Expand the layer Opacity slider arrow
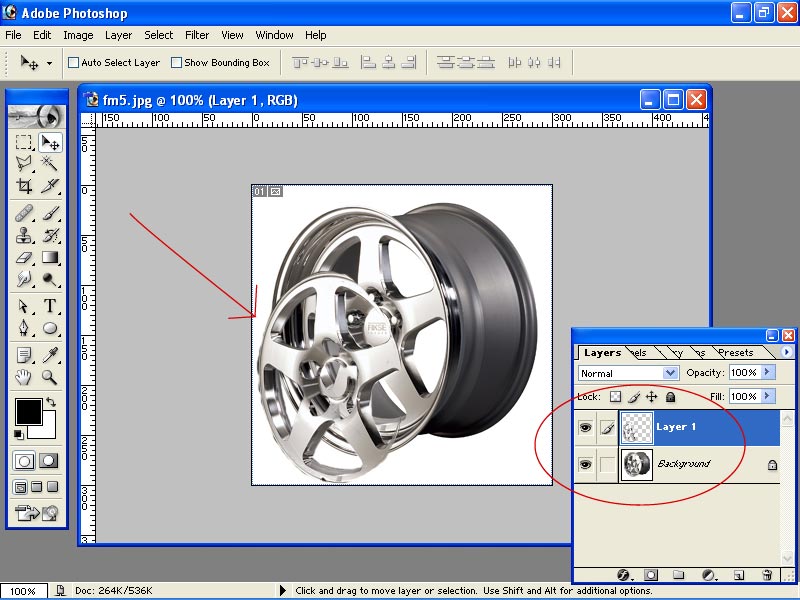This screenshot has height=600, width=800. coord(767,373)
